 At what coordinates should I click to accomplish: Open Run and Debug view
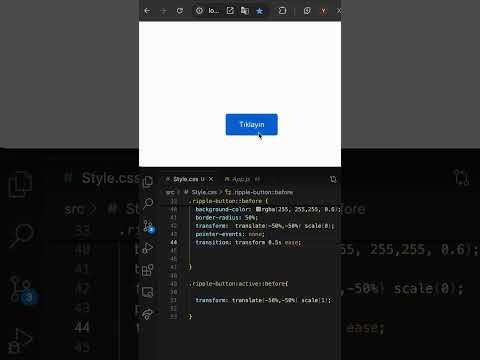click(x=148, y=248)
